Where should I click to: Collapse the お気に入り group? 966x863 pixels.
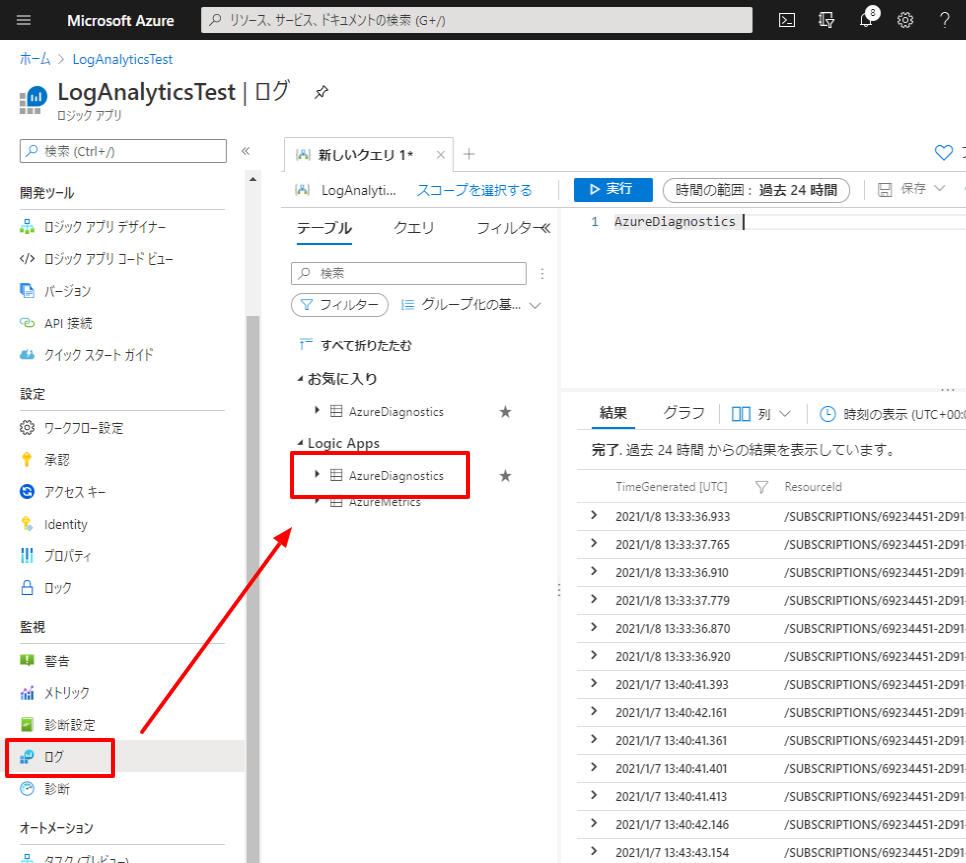(300, 379)
